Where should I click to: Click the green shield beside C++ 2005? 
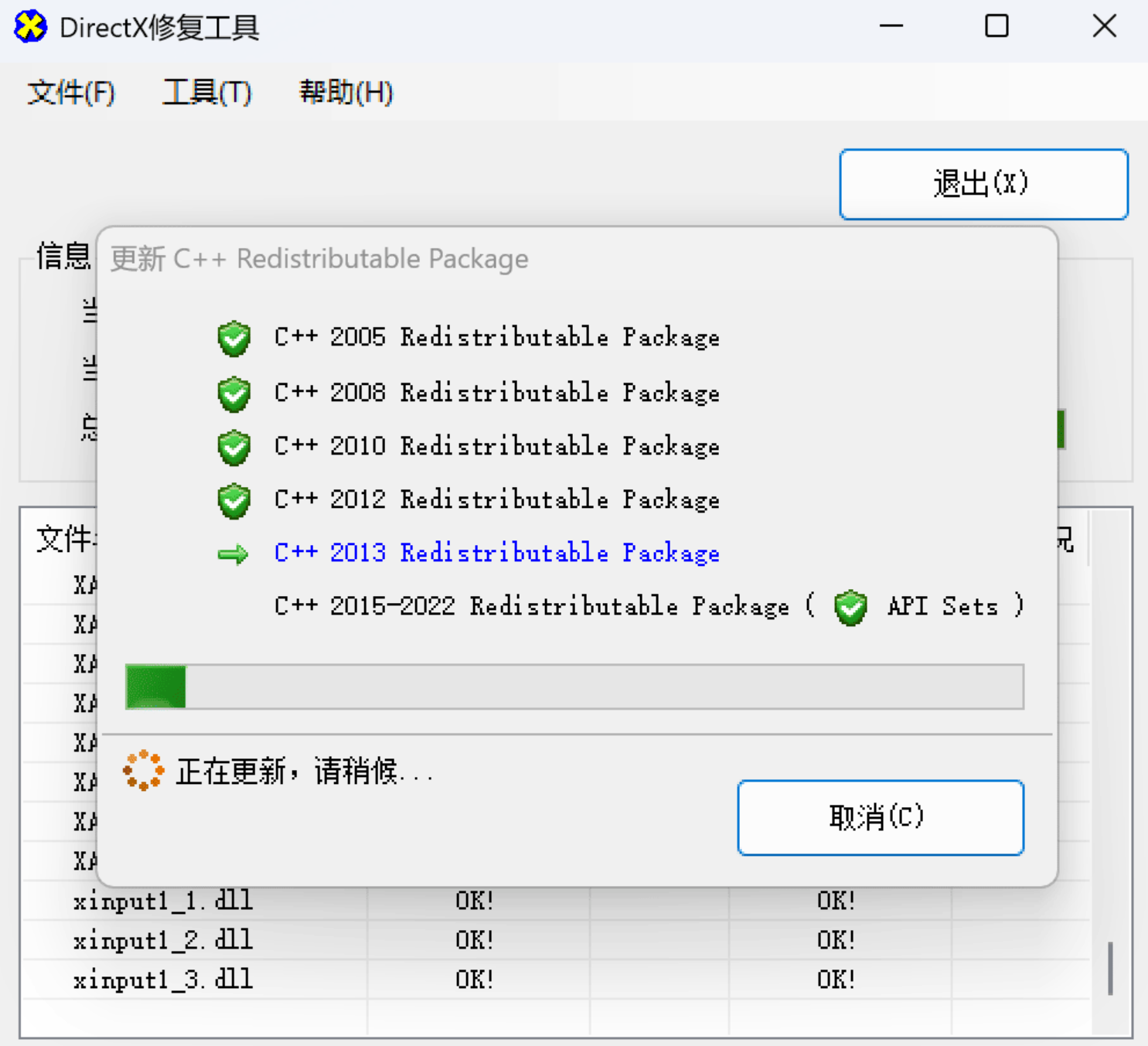coord(233,338)
